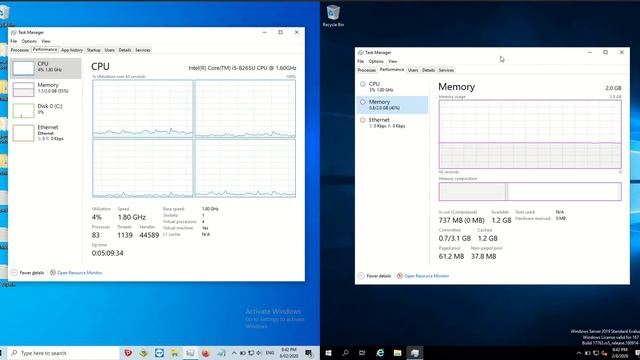The image size is (640, 360).
Task: Click the 44589 handles value
Action: [149, 235]
